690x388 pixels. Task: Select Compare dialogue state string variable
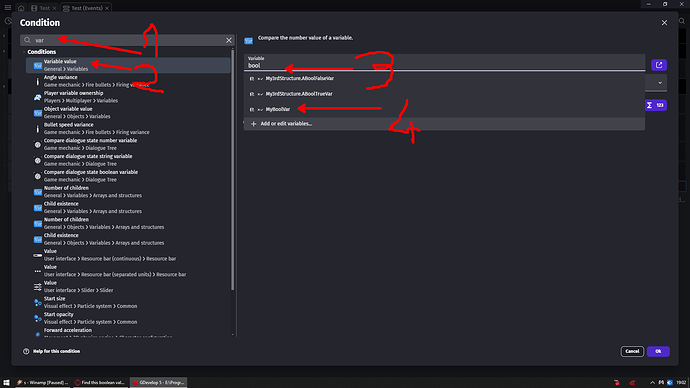[128, 160]
